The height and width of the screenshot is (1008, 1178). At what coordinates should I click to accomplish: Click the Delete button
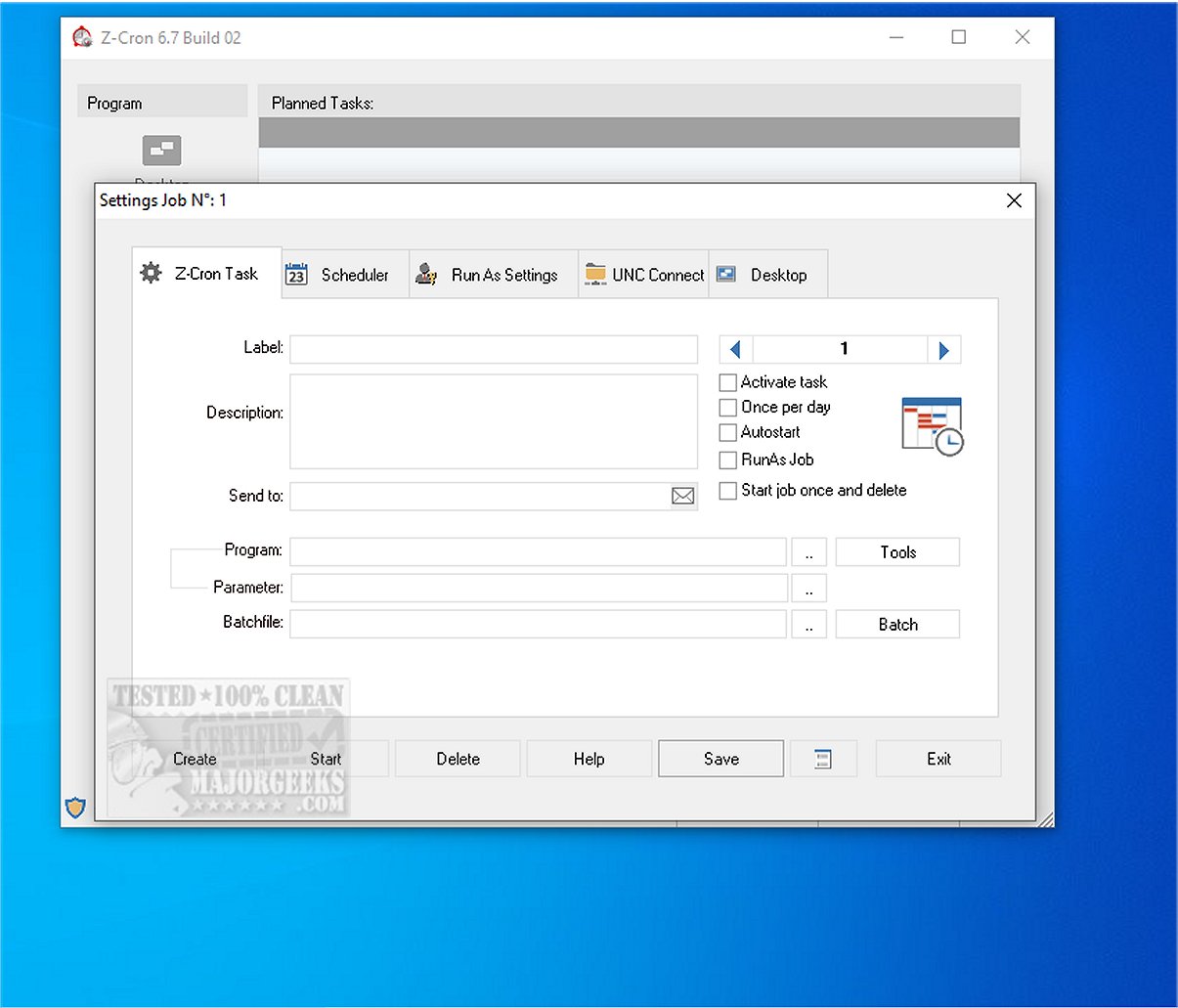coord(458,759)
